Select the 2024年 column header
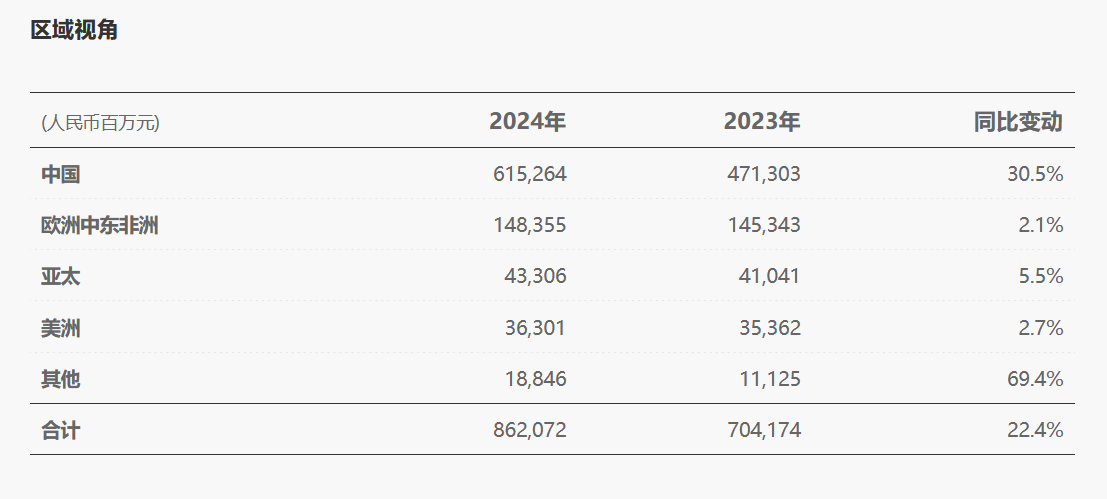 click(527, 122)
